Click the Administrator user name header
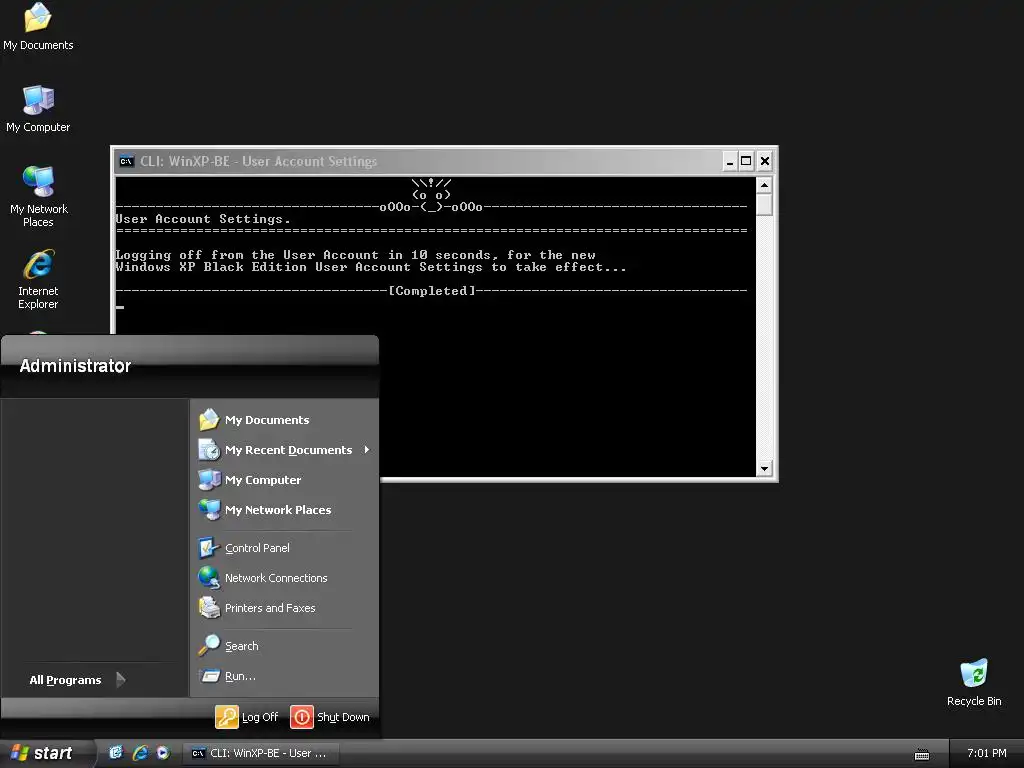 pos(75,366)
